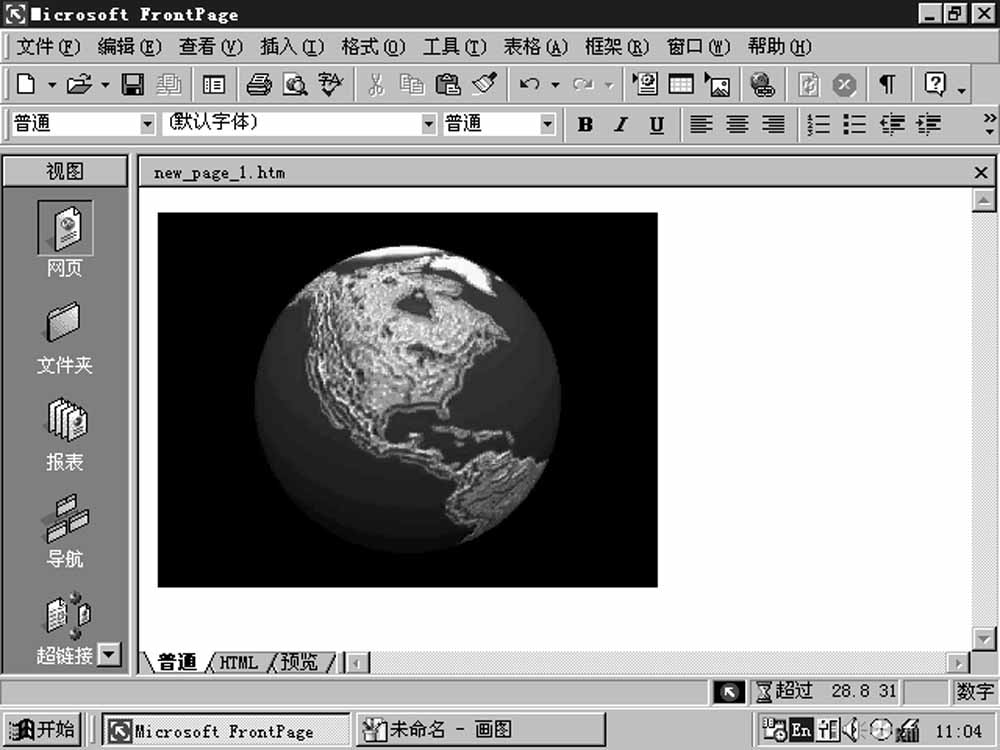
Task: Click the Refresh toolbar icon
Action: coord(809,84)
